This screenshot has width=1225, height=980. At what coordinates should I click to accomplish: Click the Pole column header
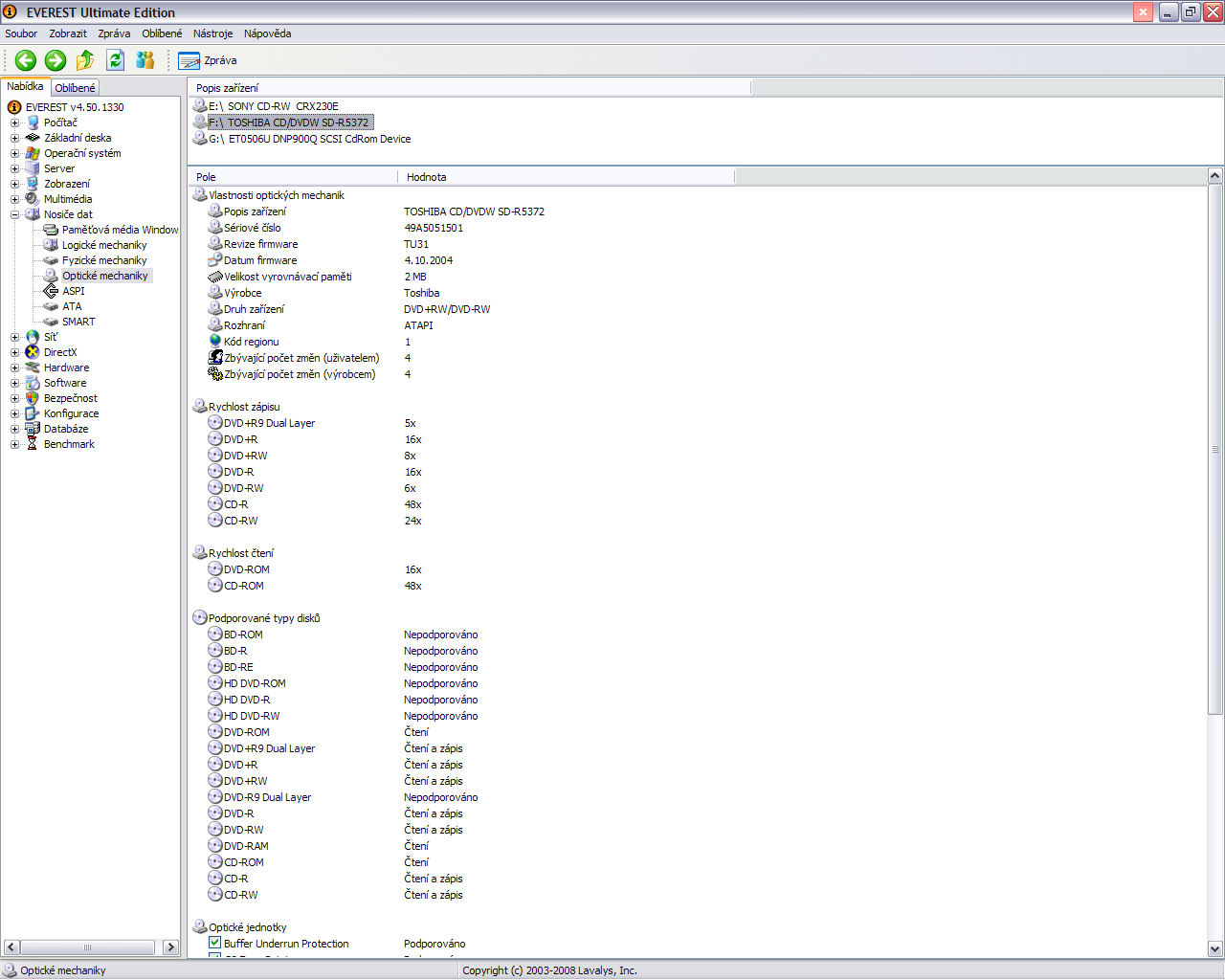point(292,177)
